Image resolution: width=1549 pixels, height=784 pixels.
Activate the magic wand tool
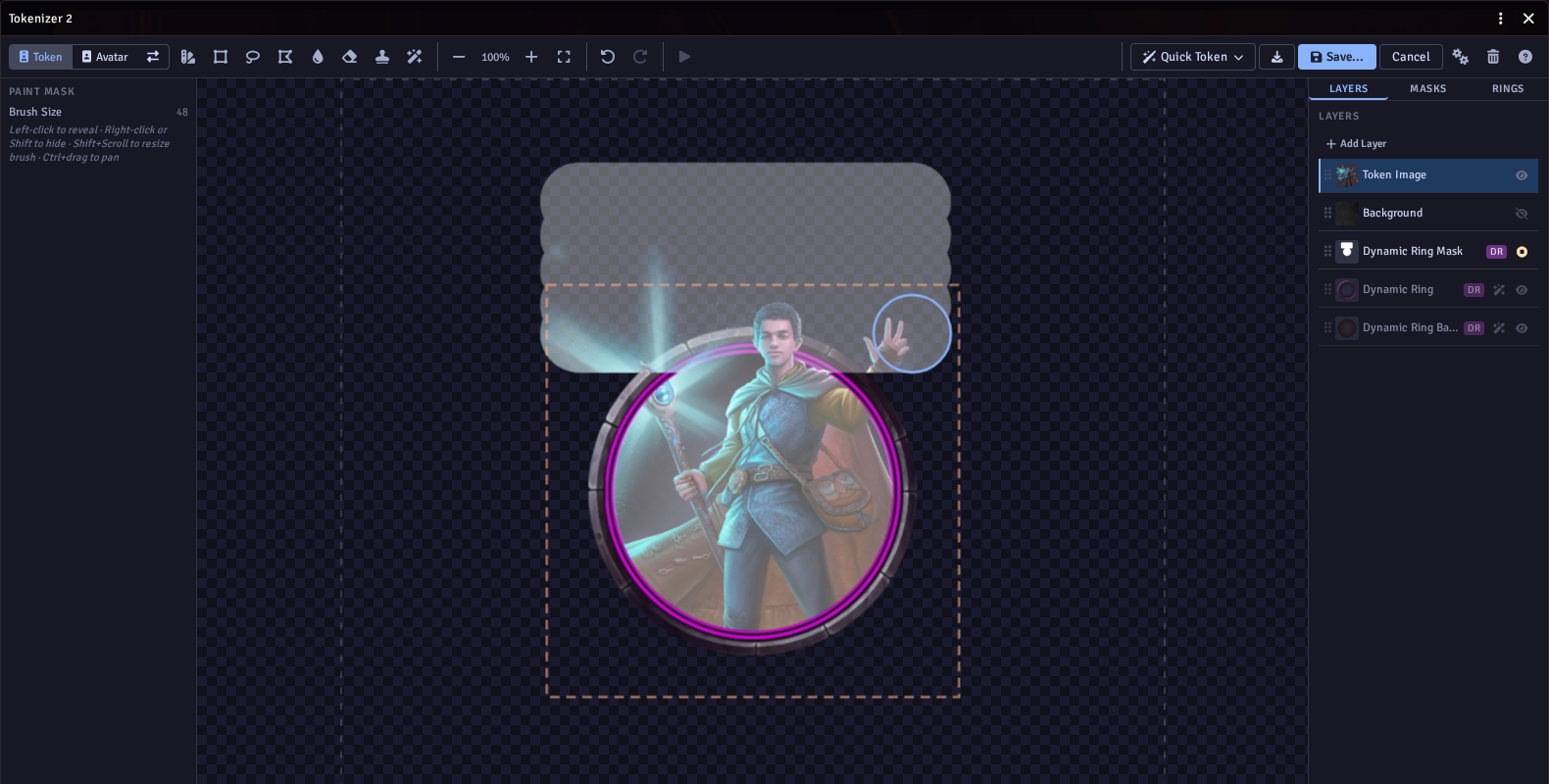(x=415, y=57)
